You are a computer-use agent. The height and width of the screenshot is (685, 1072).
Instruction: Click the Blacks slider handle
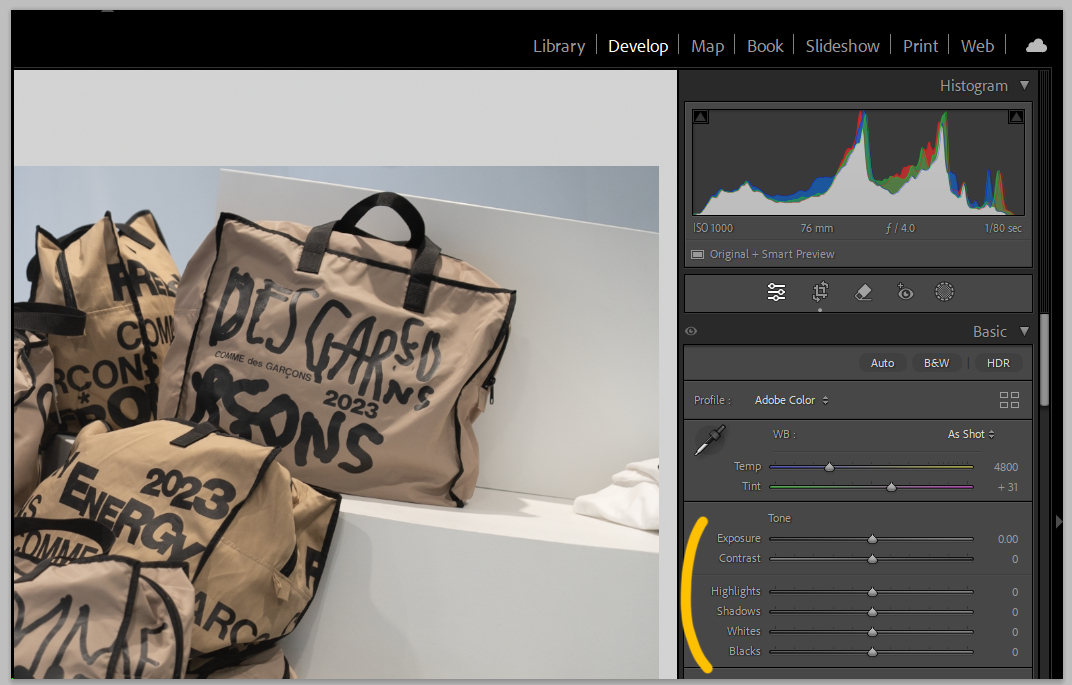(872, 652)
